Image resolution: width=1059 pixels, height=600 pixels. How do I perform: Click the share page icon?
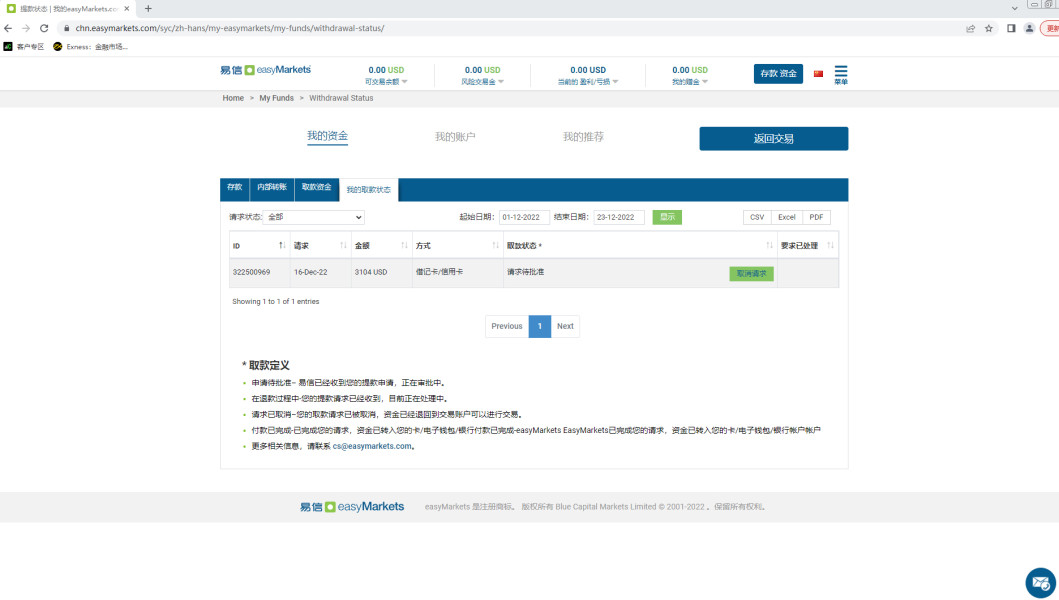coord(971,28)
